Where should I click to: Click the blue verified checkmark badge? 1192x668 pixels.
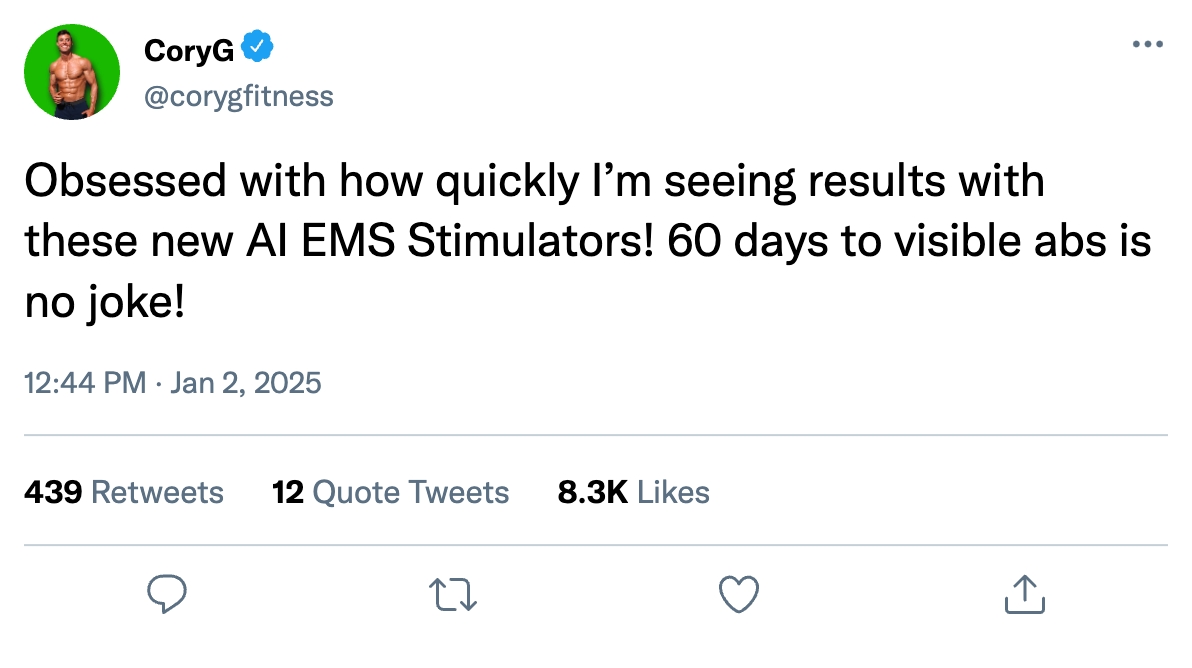(x=257, y=47)
